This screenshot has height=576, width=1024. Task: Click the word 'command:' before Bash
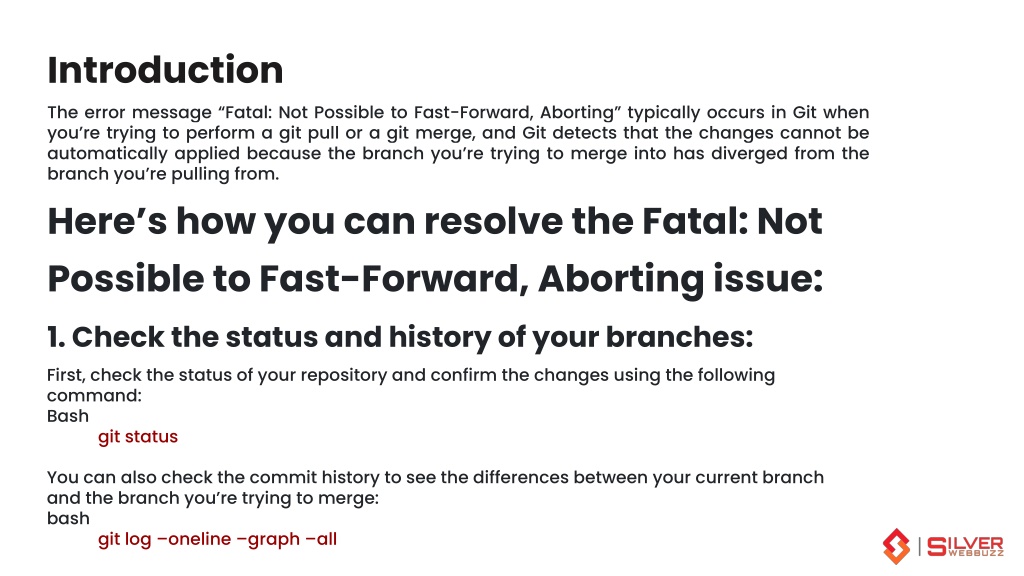click(94, 396)
